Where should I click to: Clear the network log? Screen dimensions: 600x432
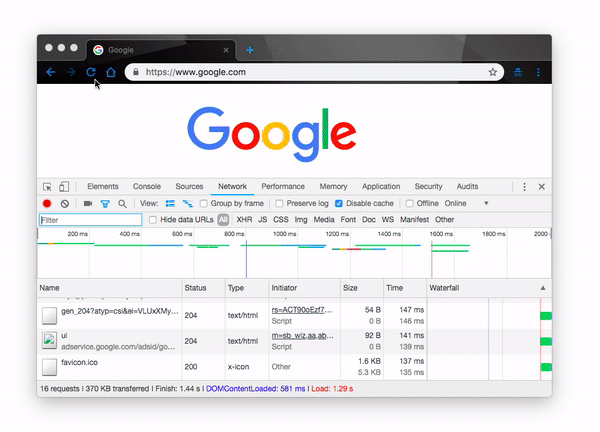[65, 204]
